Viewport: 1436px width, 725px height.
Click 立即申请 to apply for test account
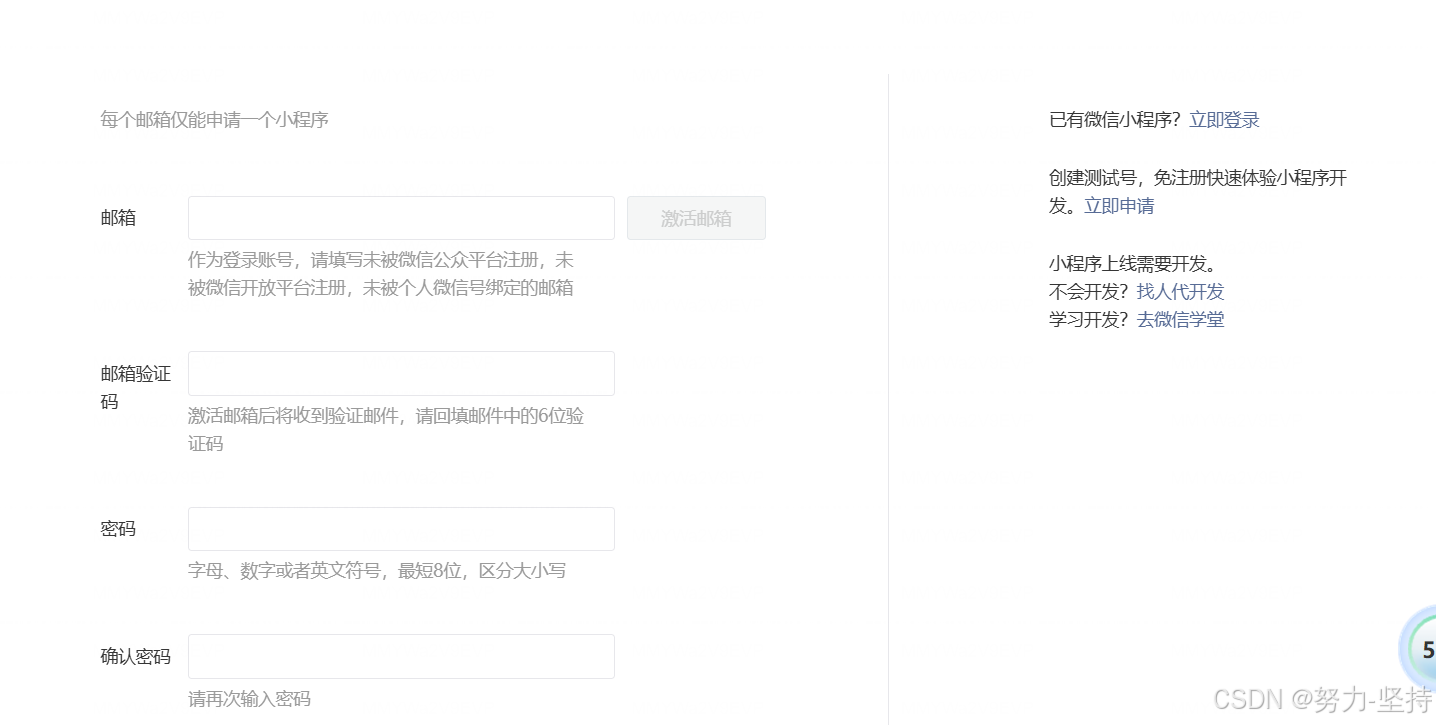pos(1119,206)
